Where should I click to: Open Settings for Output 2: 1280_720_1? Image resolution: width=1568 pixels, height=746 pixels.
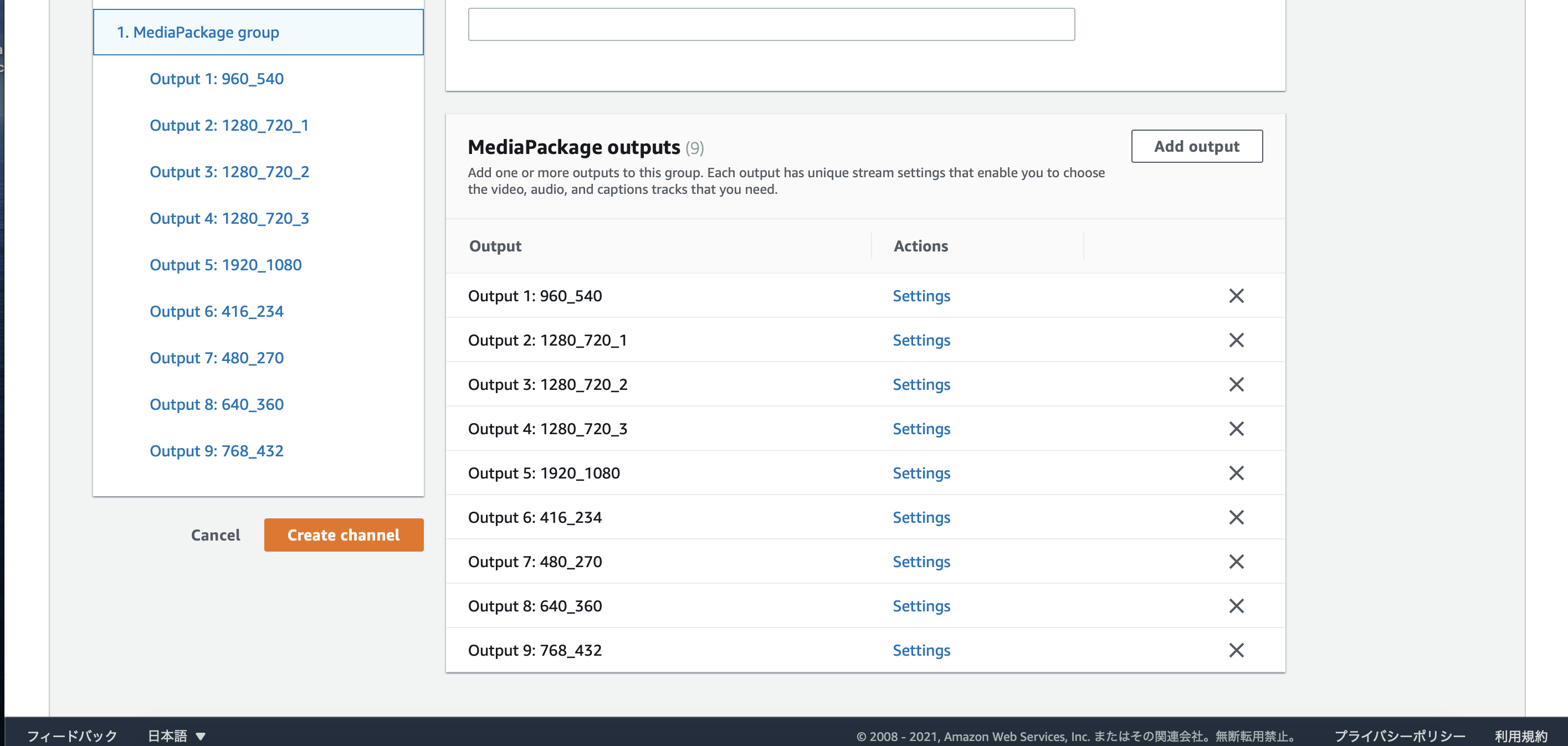coord(921,340)
